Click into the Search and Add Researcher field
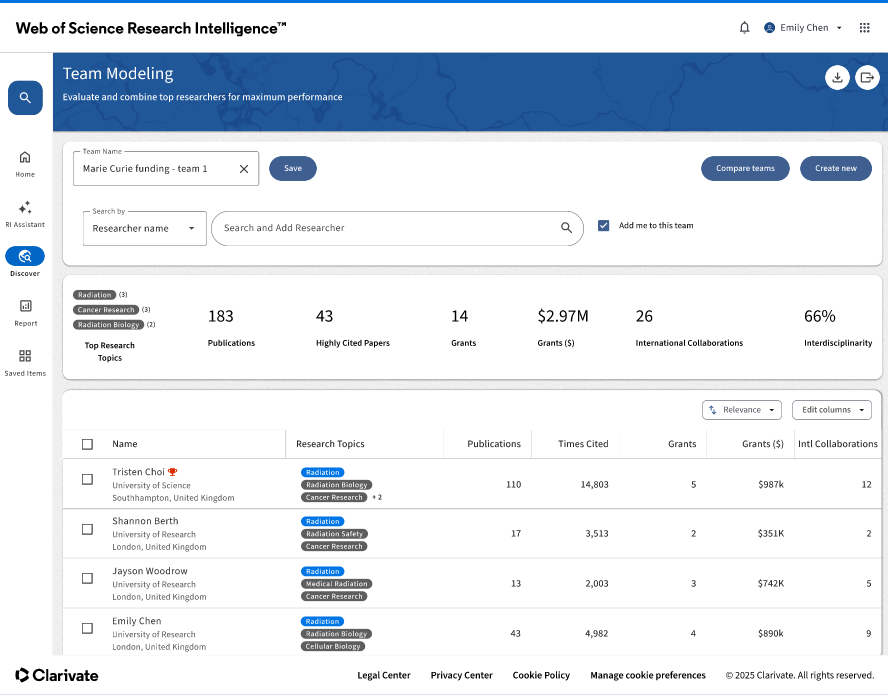This screenshot has height=695, width=888. pyautogui.click(x=385, y=228)
